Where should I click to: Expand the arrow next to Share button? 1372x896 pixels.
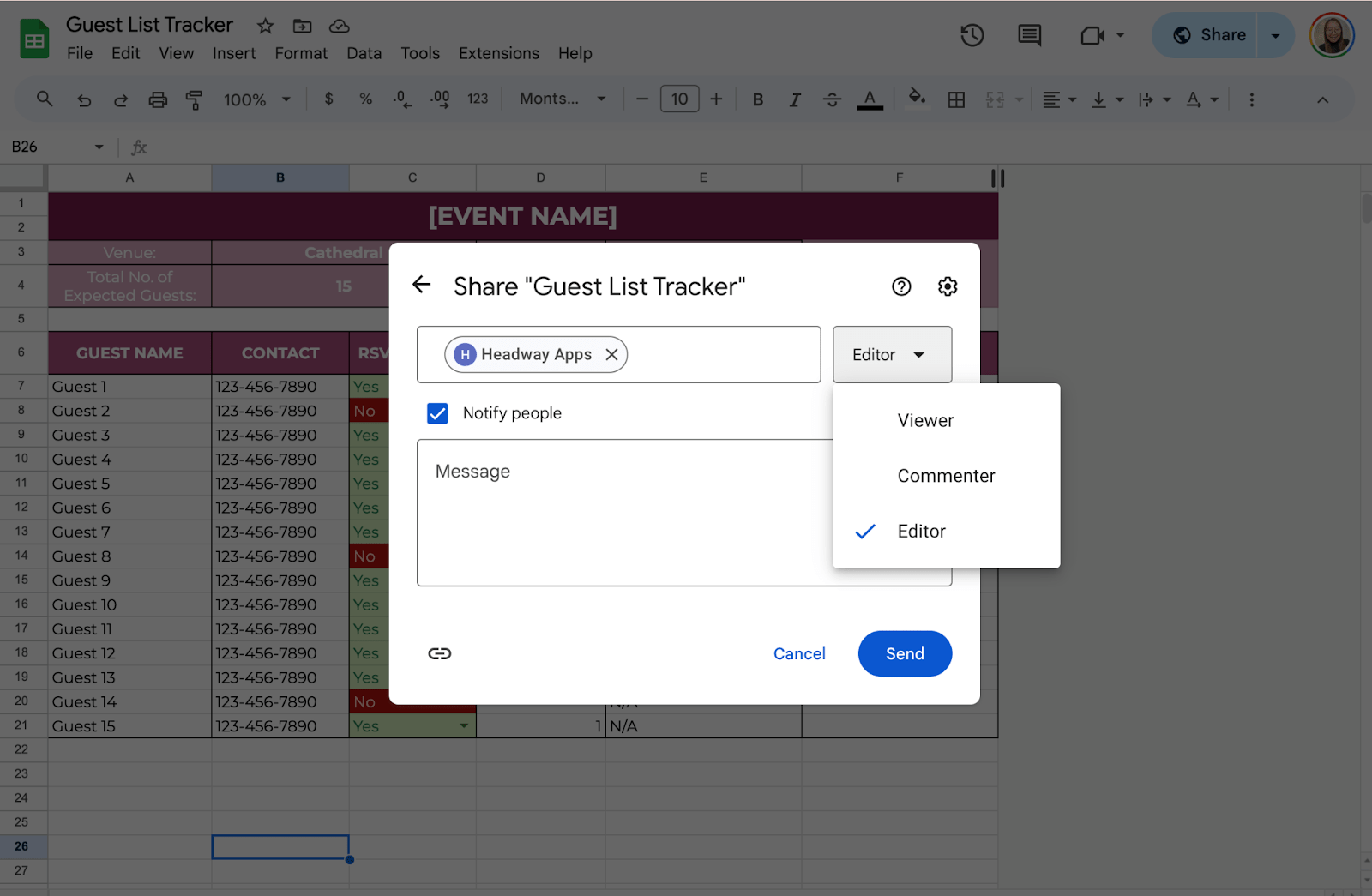point(1275,36)
